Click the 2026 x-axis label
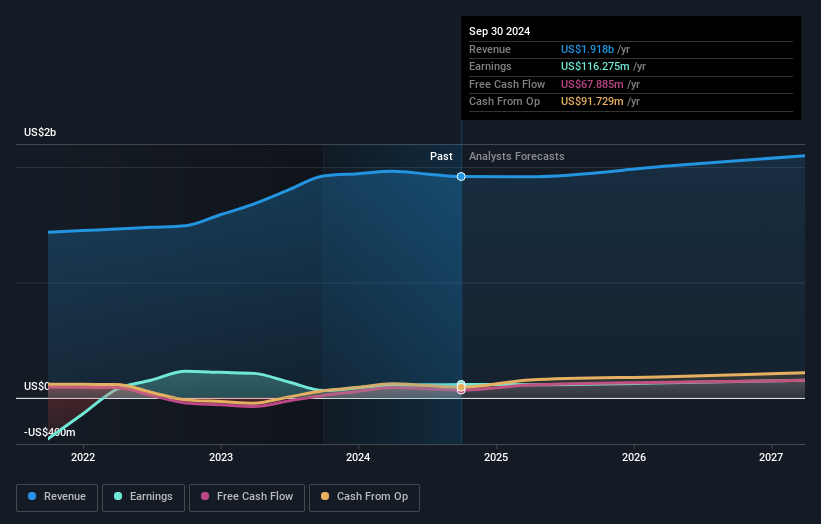Screen dimensions: 821x524 (x=634, y=457)
